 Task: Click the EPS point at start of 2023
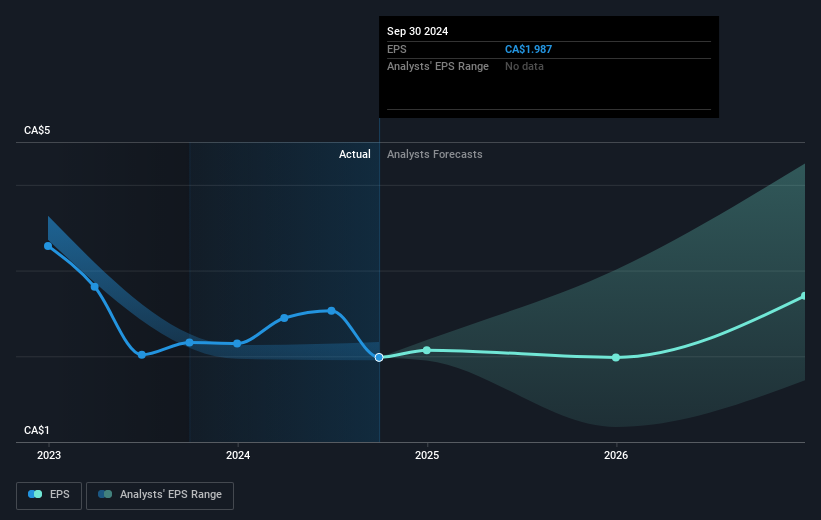coord(48,246)
